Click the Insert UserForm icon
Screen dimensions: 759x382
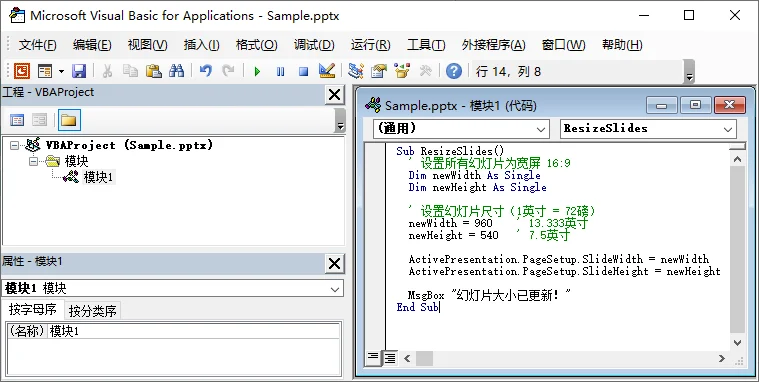[x=45, y=71]
